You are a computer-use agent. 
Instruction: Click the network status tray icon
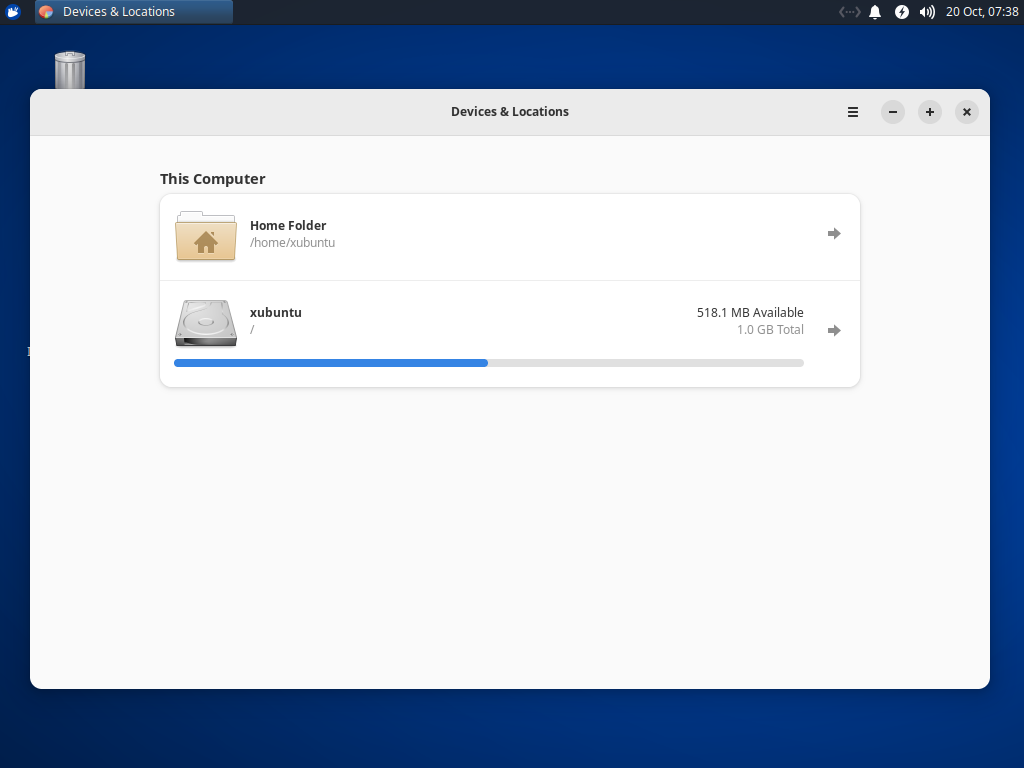coord(849,11)
